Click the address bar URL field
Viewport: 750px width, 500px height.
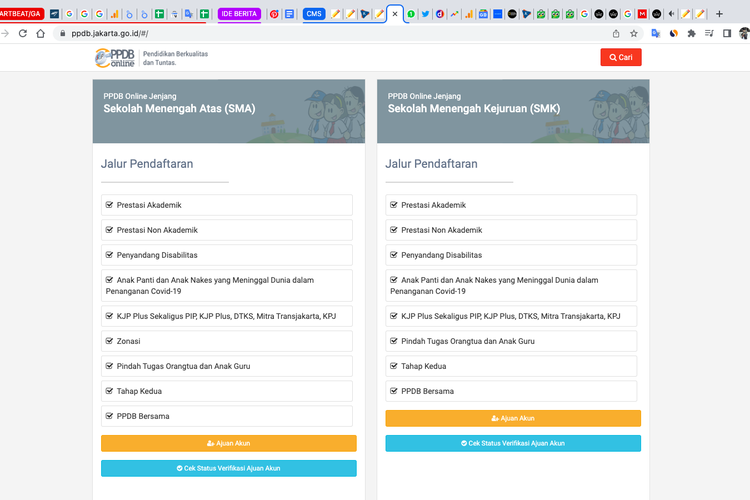(x=300, y=33)
